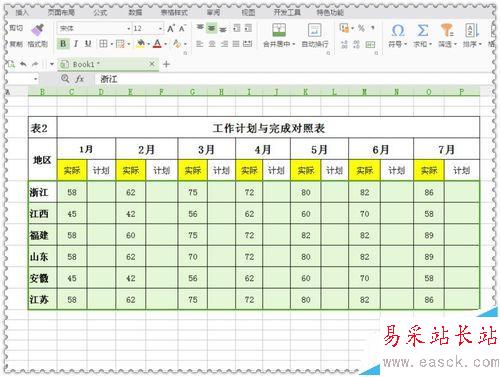Click the draw border table icon
This screenshot has width=500, height=377.
click(x=120, y=44)
